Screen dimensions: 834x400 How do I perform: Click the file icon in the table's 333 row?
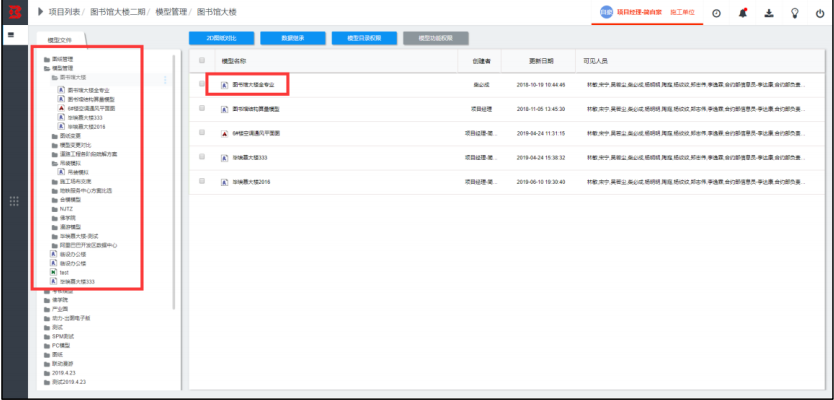(x=224, y=158)
